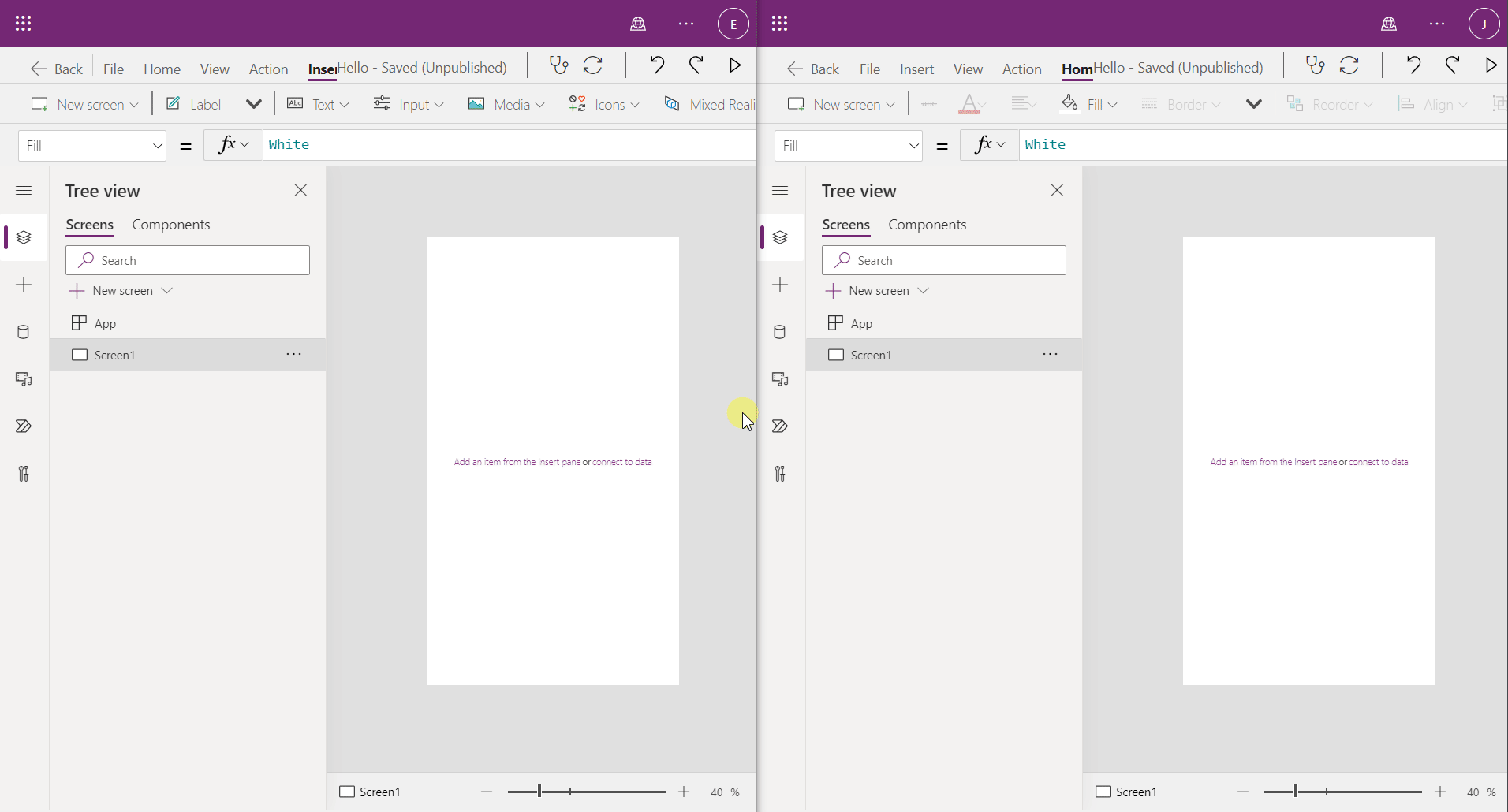The width and height of the screenshot is (1508, 812).
Task: Preview the app with the Play icon
Action: pyautogui.click(x=734, y=65)
